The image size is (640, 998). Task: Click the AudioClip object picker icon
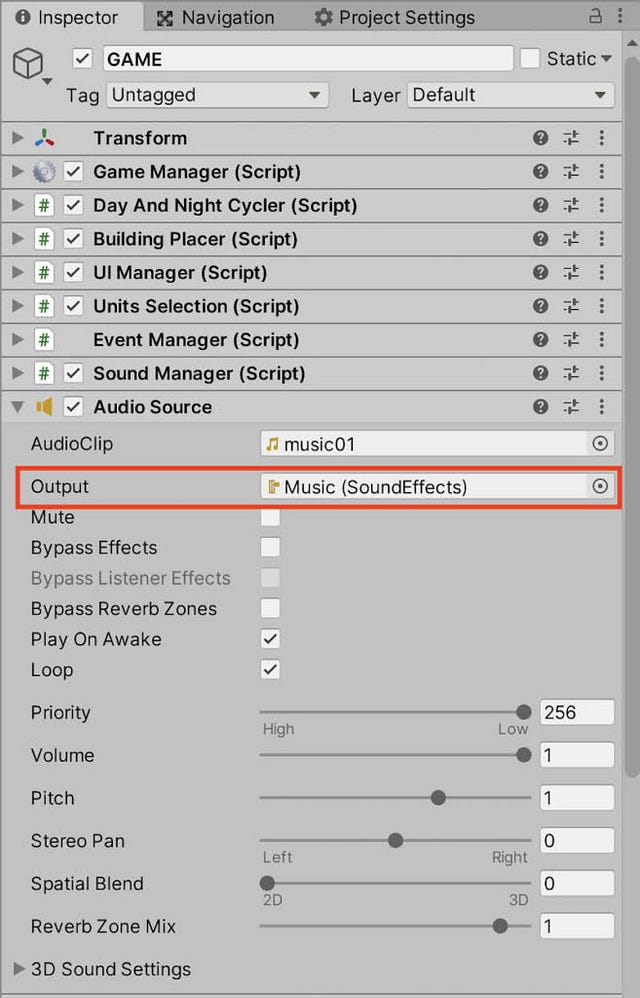pyautogui.click(x=601, y=443)
